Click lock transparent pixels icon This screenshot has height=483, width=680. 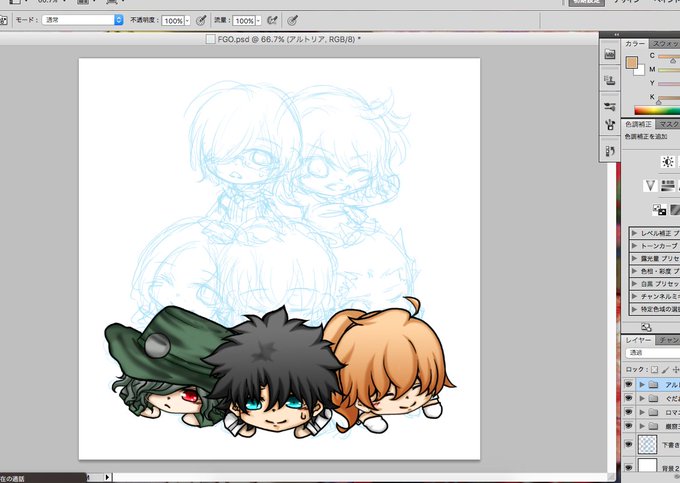[654, 370]
